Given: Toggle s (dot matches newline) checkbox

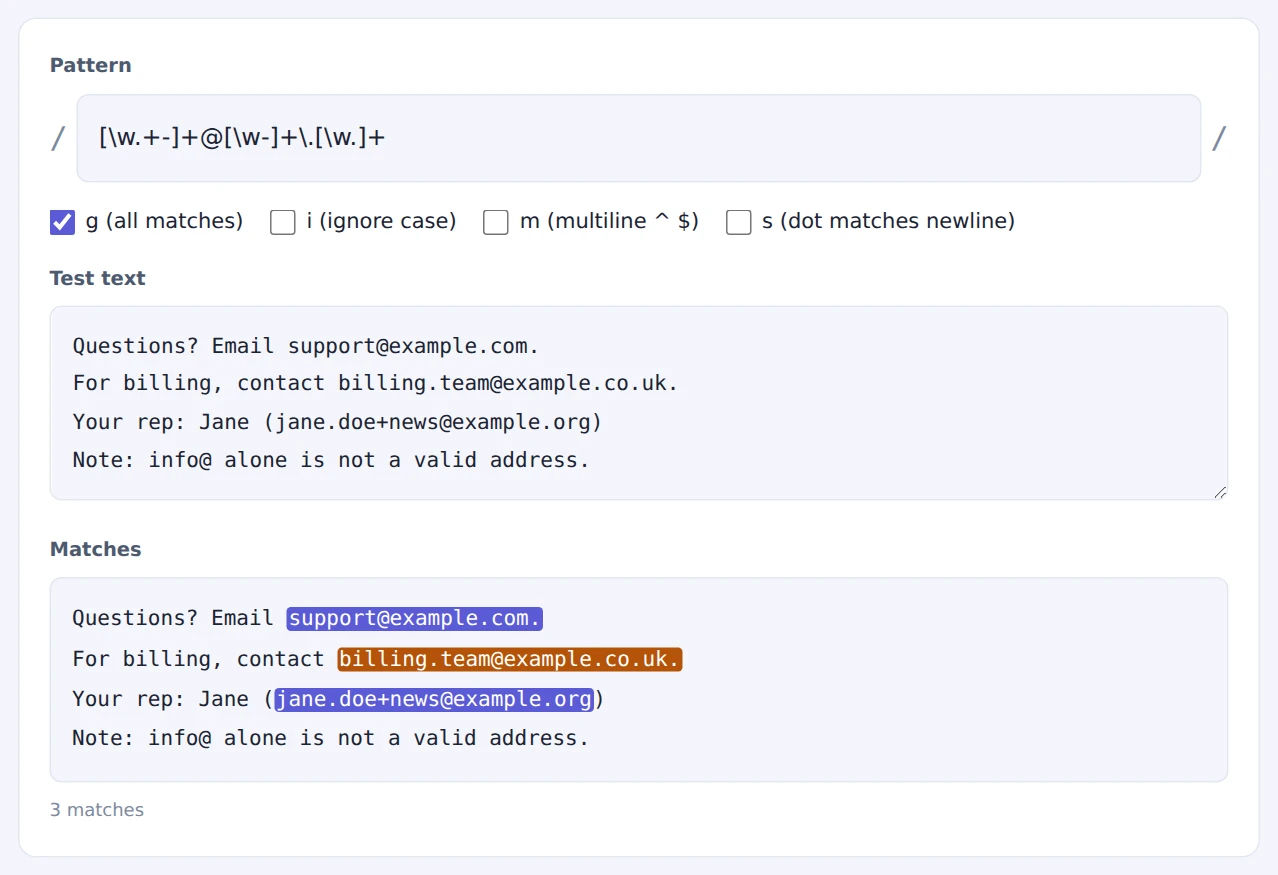Looking at the screenshot, I should click(x=738, y=222).
